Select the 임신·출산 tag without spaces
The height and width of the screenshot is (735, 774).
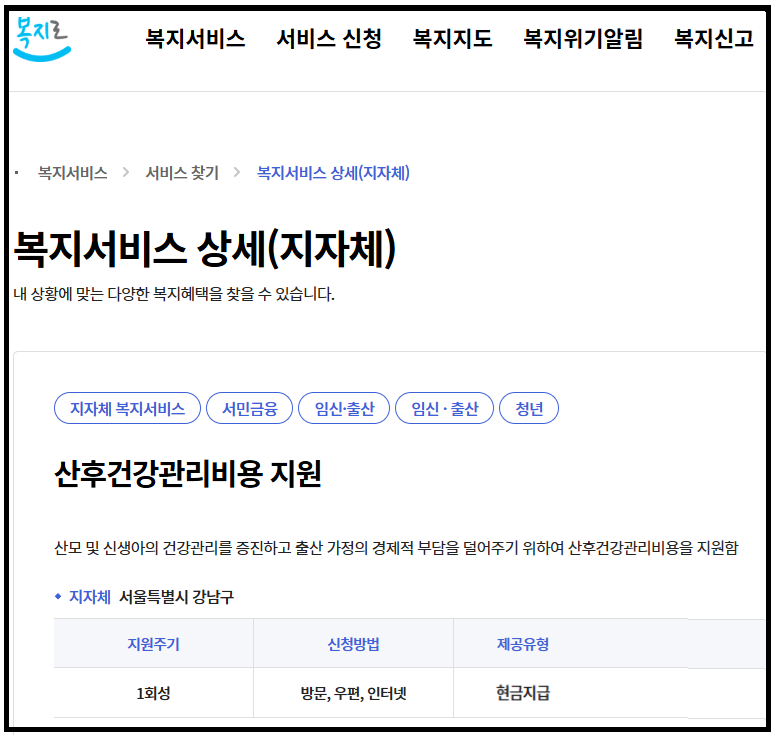tap(344, 408)
